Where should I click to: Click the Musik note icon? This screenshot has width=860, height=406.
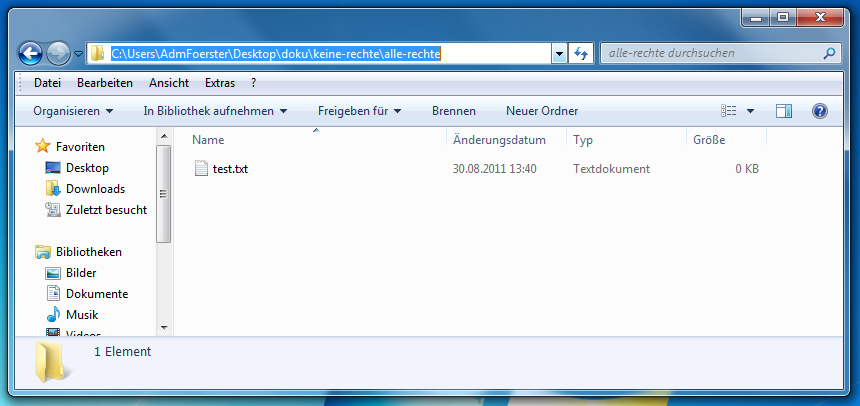click(x=53, y=315)
